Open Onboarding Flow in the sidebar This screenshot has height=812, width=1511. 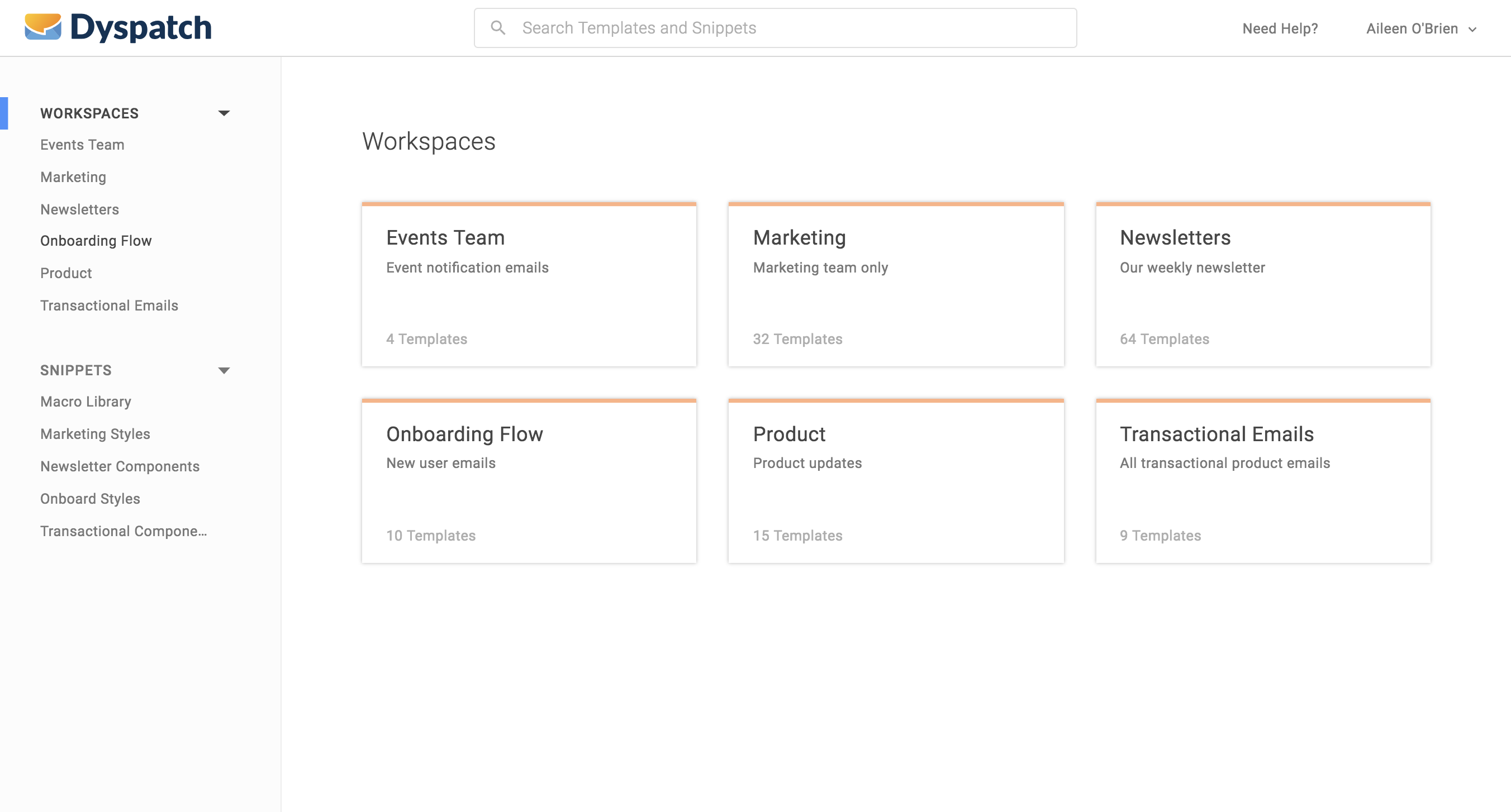(x=96, y=240)
